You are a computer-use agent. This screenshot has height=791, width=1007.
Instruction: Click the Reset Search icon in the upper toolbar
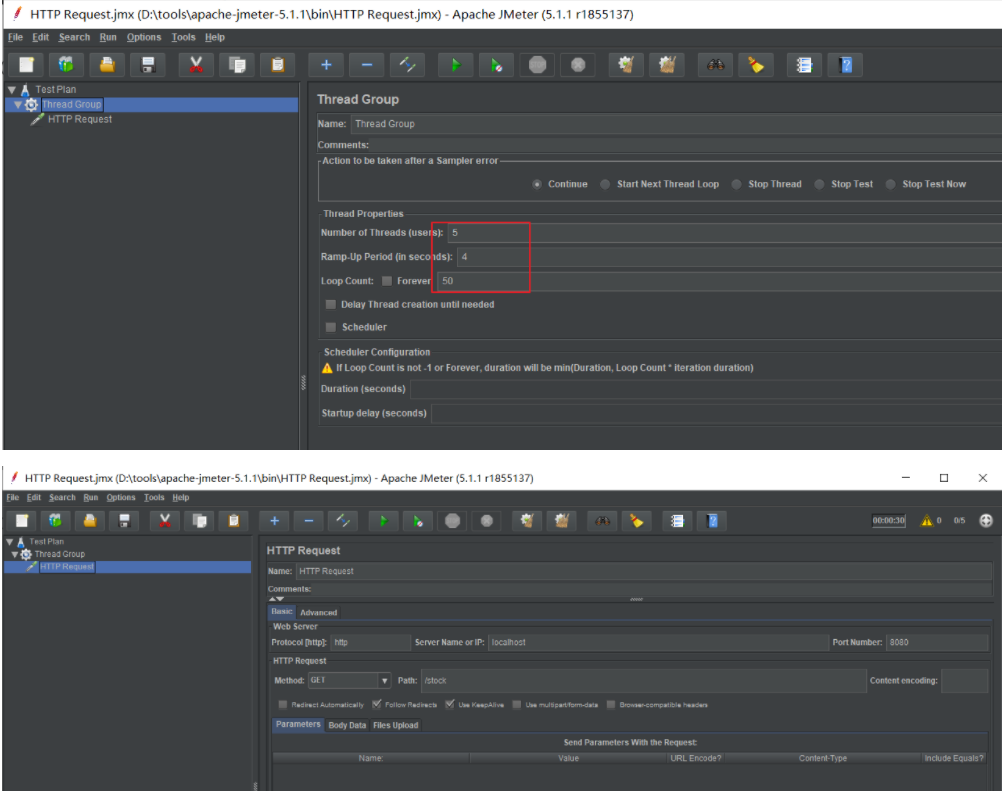756,65
